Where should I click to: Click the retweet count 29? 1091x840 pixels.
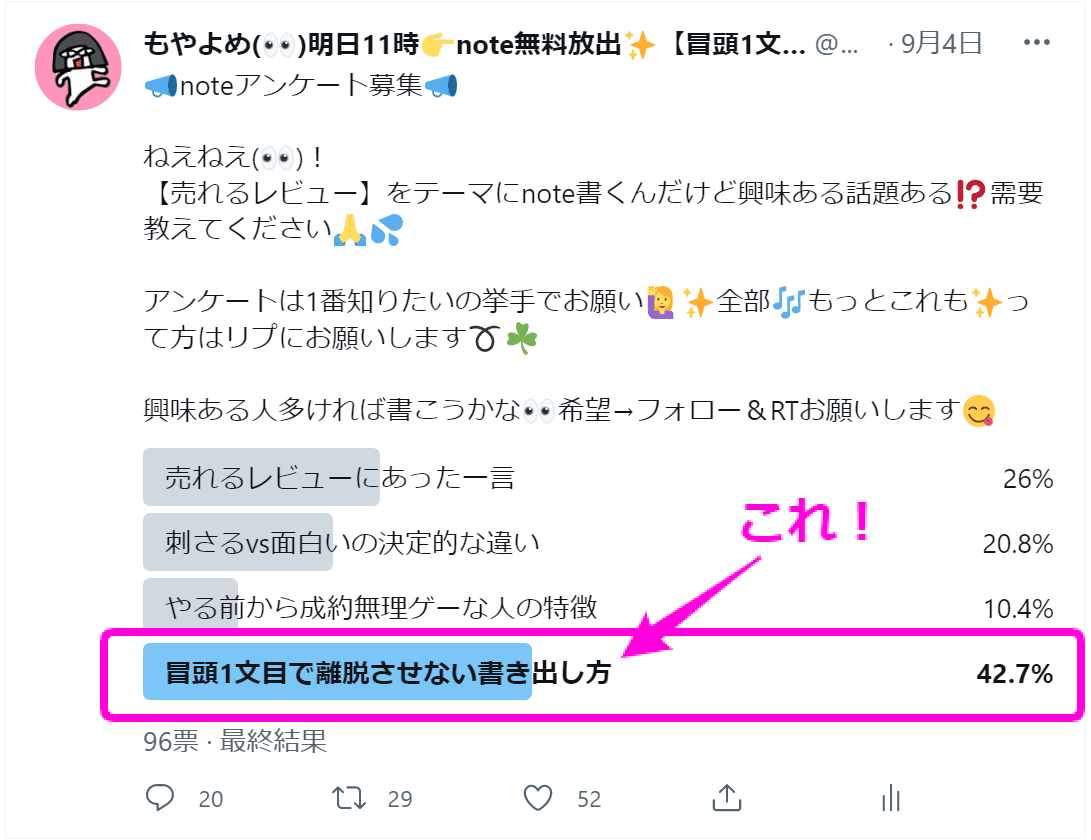[x=399, y=799]
